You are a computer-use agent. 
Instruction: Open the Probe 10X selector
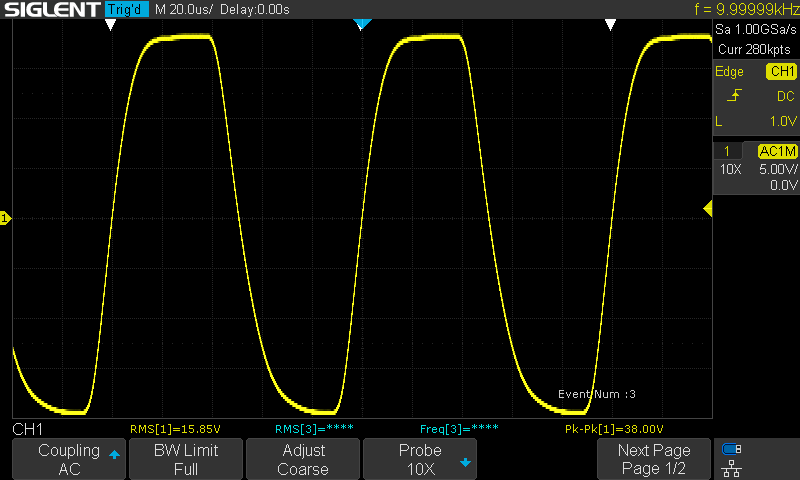click(420, 459)
